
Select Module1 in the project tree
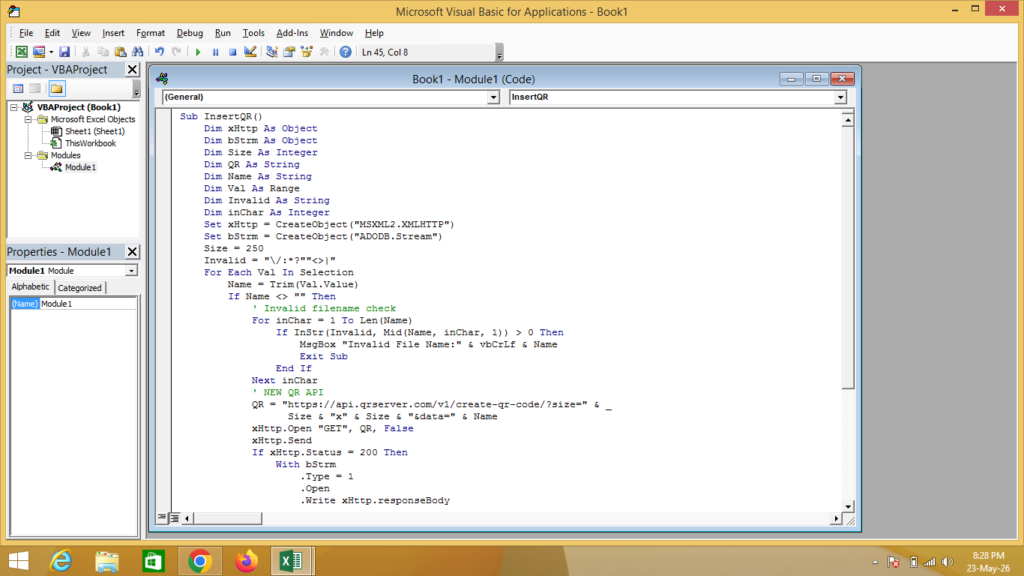tap(80, 167)
